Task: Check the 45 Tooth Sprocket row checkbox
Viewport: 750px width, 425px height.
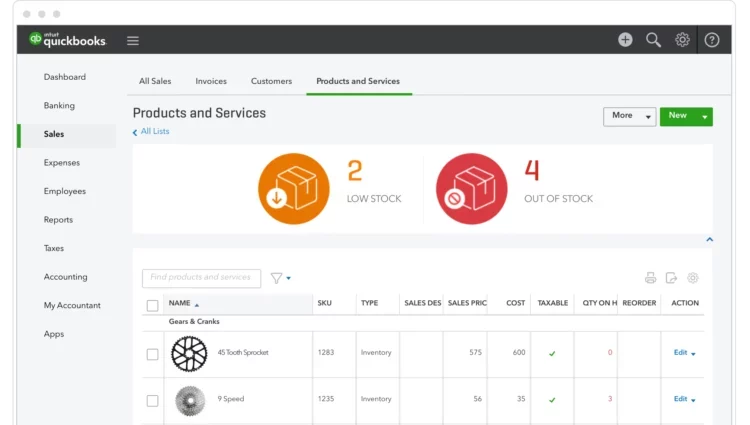Action: click(x=153, y=354)
